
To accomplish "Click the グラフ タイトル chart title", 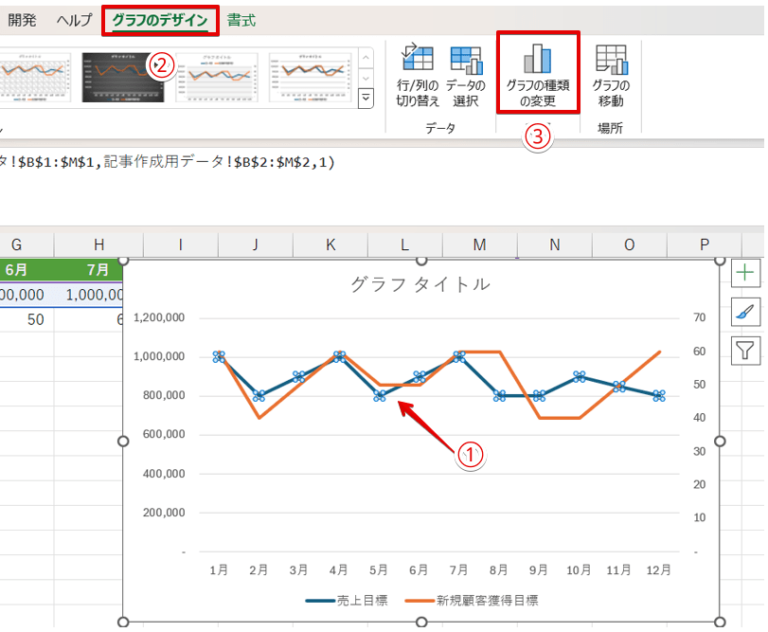I will (420, 284).
